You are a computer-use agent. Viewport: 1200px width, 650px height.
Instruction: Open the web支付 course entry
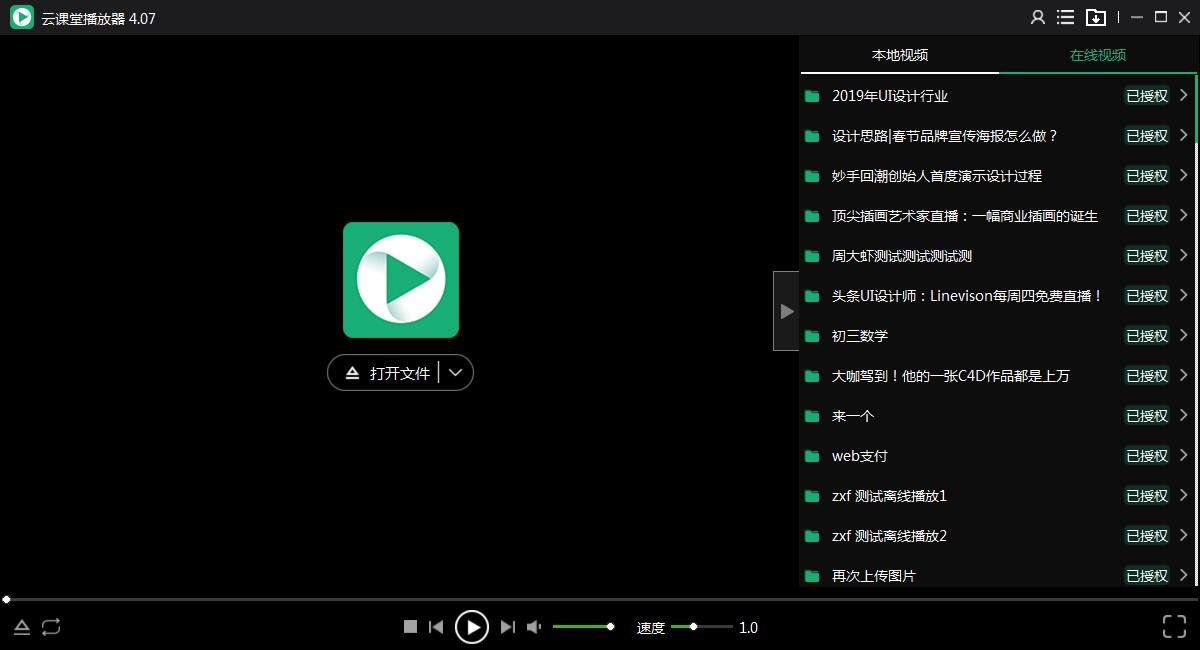[860, 456]
